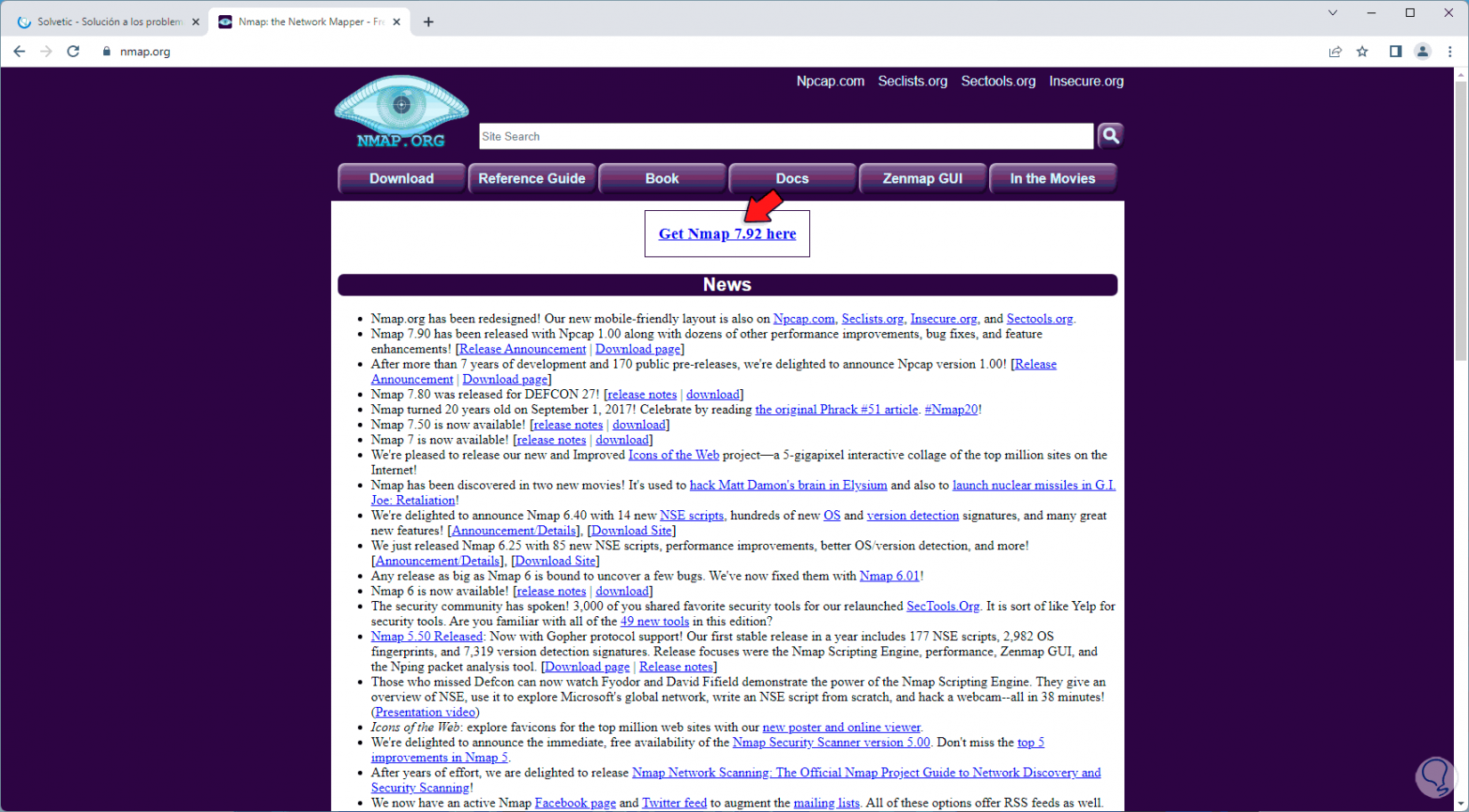Visit Seclists.org in the header
The image size is (1469, 812).
(x=913, y=81)
